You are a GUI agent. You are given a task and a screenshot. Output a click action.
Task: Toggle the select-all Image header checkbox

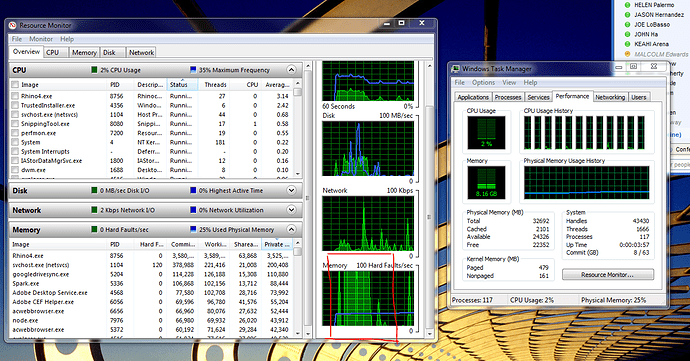pyautogui.click(x=15, y=85)
